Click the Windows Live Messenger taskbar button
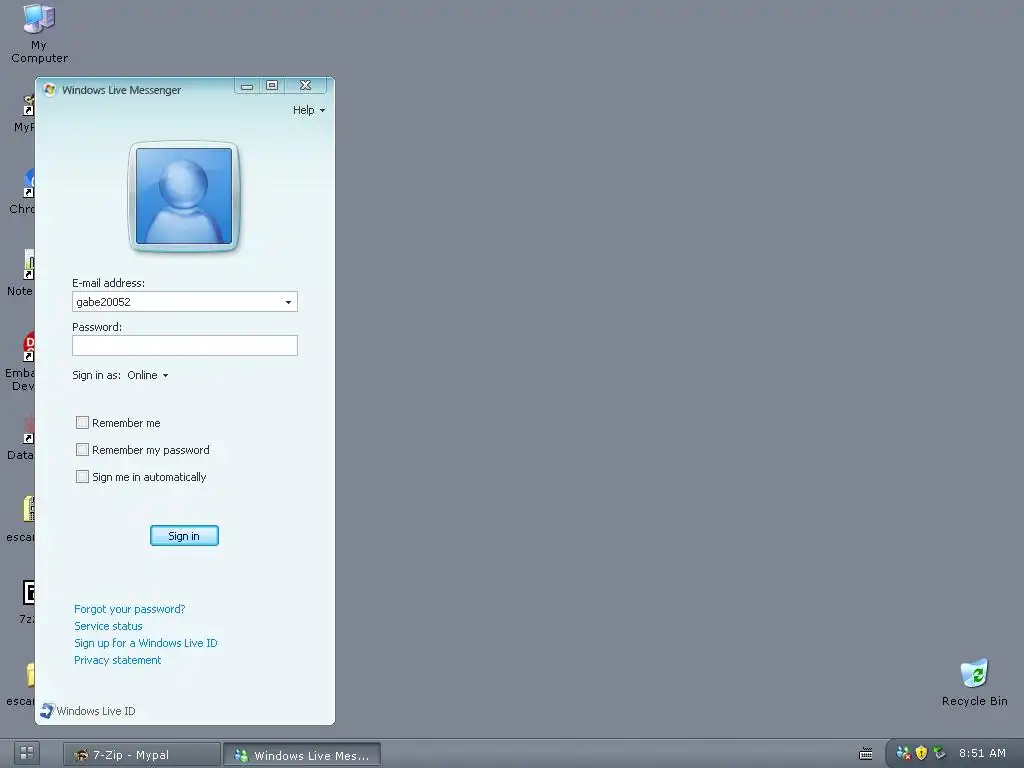The height and width of the screenshot is (768, 1024). click(302, 754)
